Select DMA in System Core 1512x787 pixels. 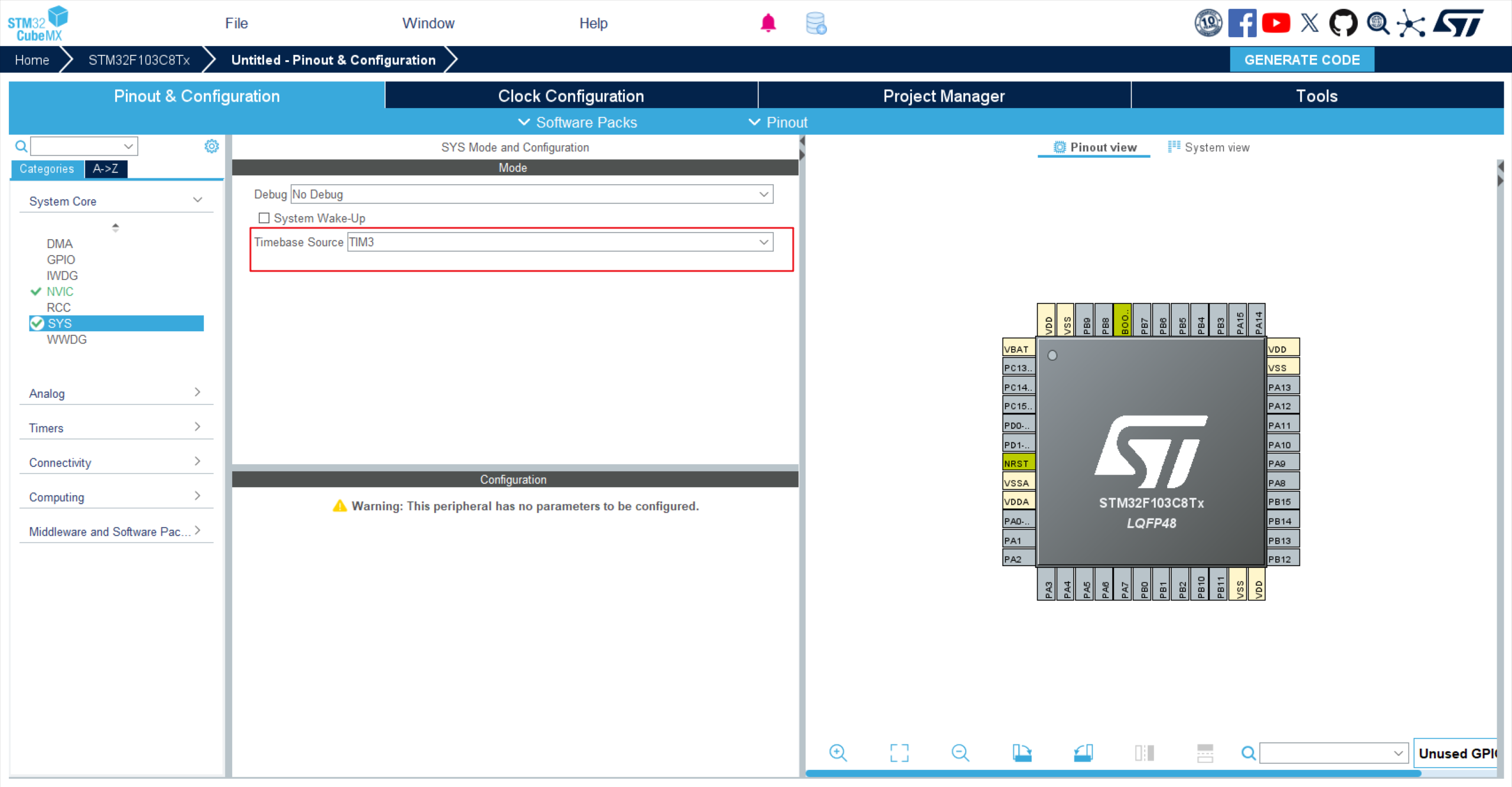coord(60,243)
